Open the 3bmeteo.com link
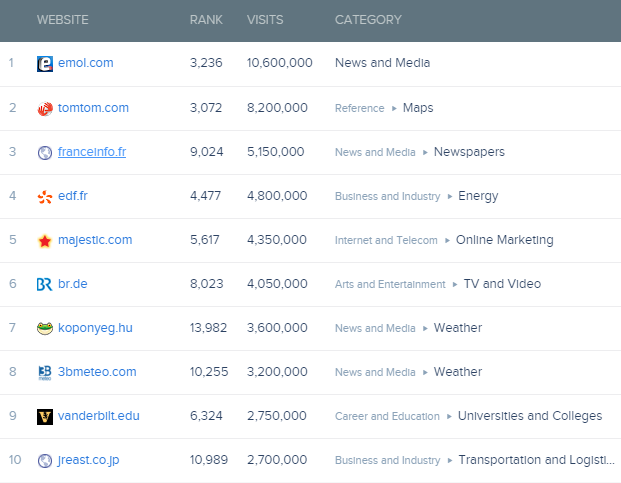Screen dimensions: 621x483 (x=97, y=372)
